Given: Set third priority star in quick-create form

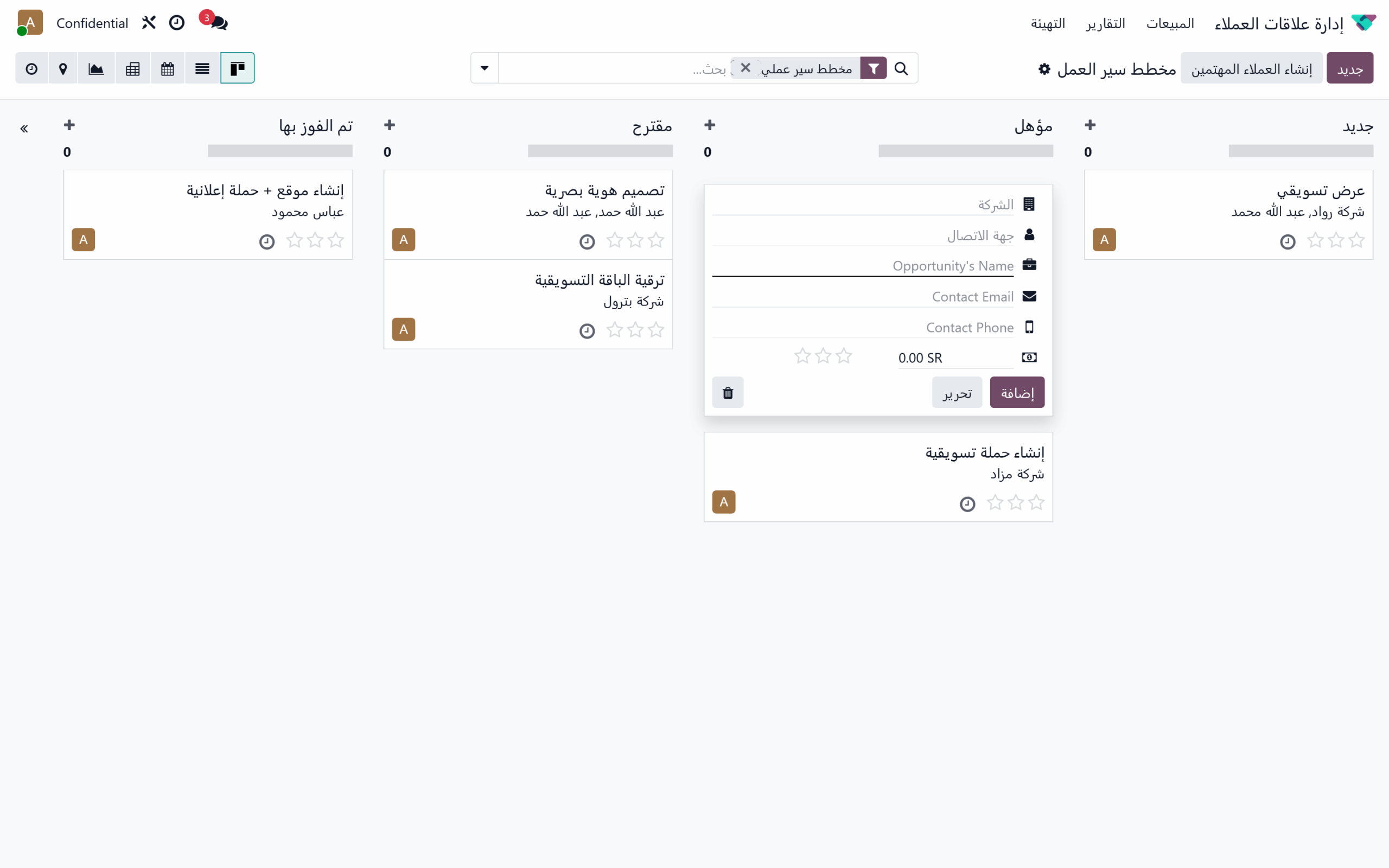Looking at the screenshot, I should [x=802, y=356].
